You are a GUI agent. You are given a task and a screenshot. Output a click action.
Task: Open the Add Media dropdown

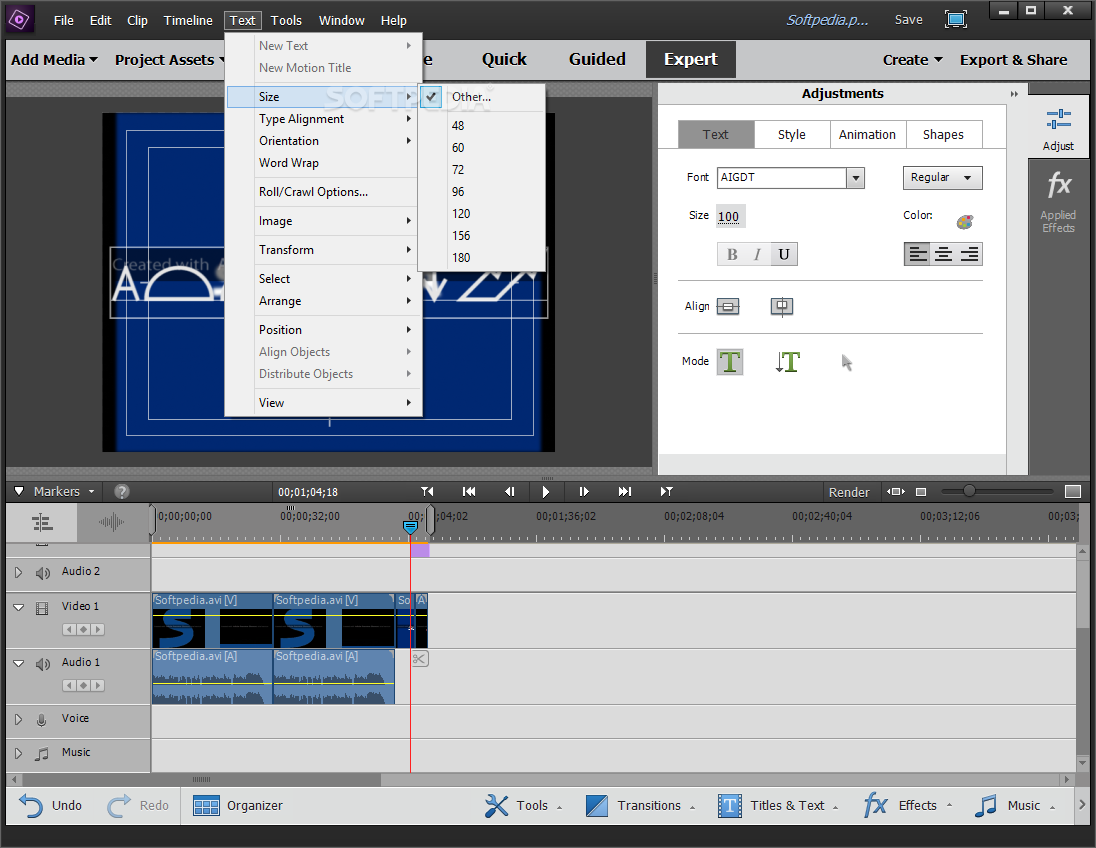point(54,60)
